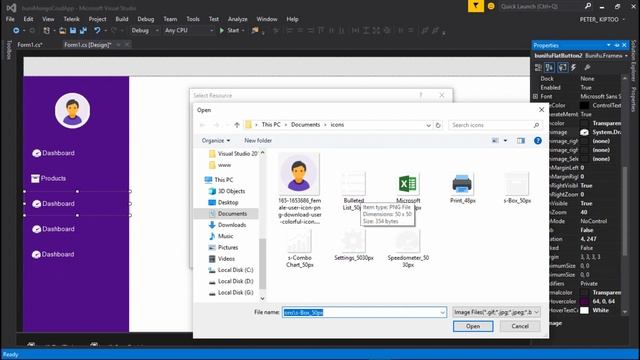The height and width of the screenshot is (360, 640).
Task: Click the Change your view icon
Action: point(495,140)
